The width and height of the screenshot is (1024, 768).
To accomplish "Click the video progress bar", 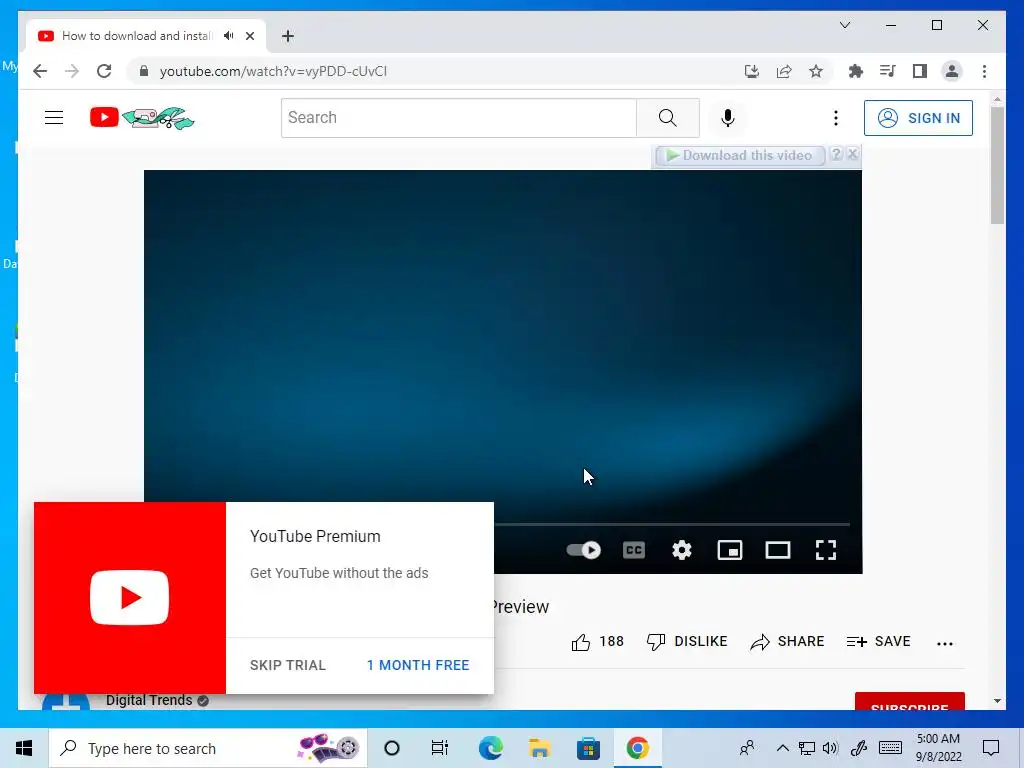I will pyautogui.click(x=672, y=524).
